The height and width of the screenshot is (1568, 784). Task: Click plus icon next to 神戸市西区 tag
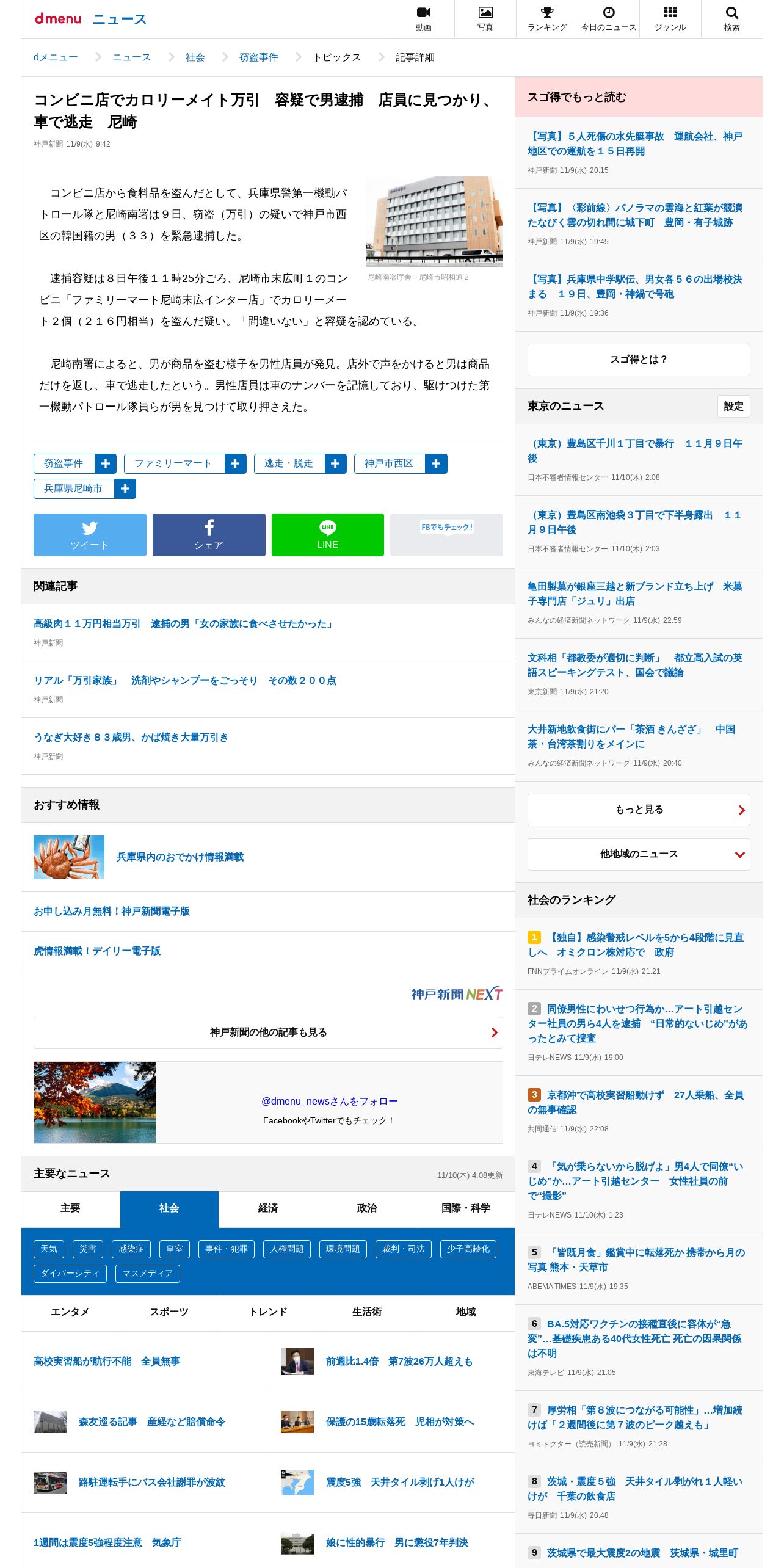click(x=436, y=463)
